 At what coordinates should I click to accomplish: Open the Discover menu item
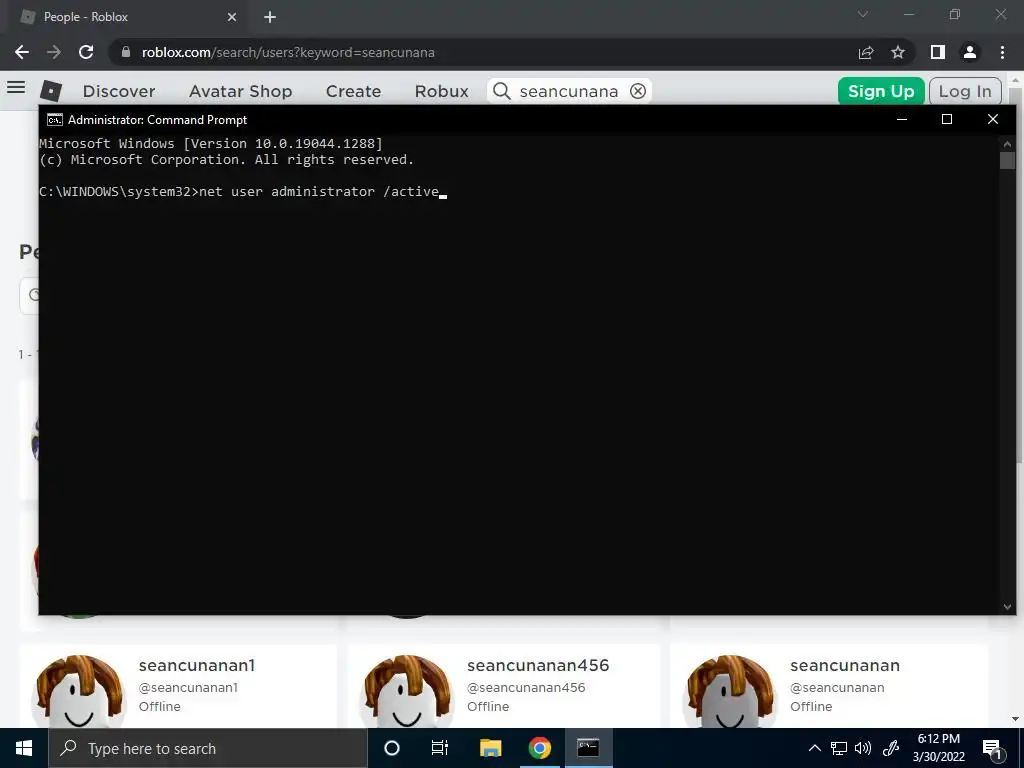point(119,91)
